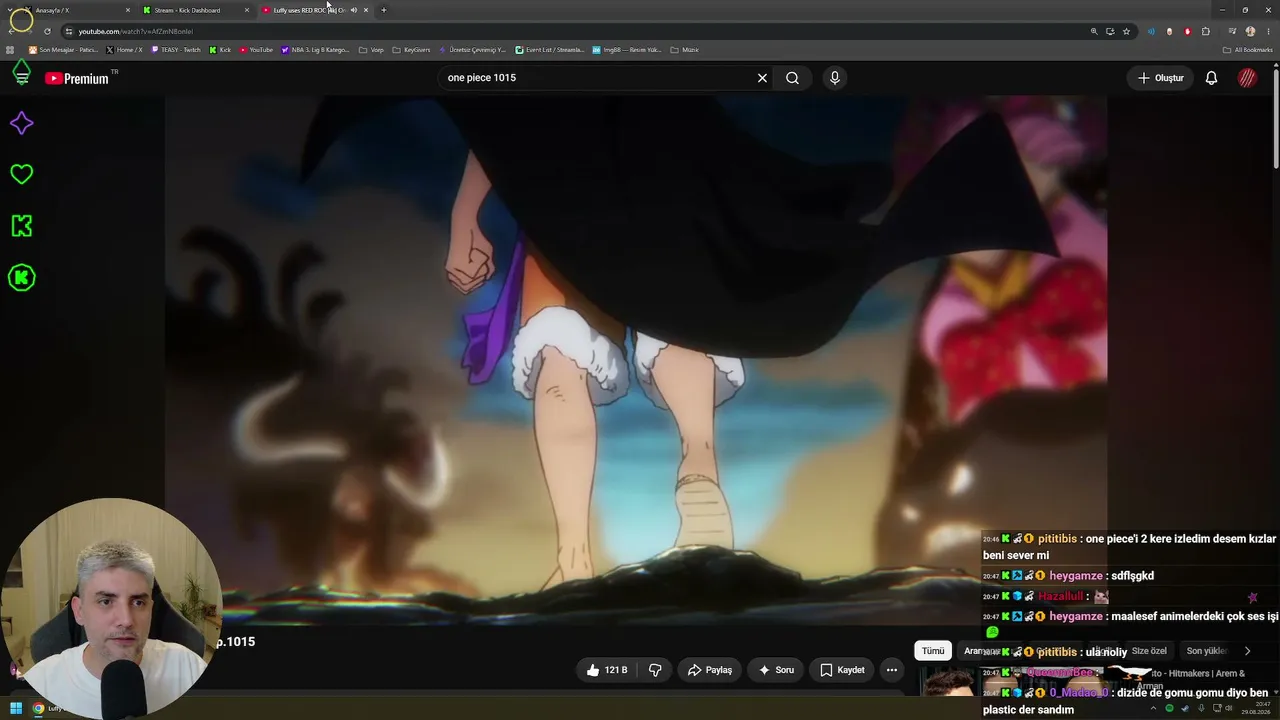Open the Chrome profile avatar

(x=1250, y=31)
